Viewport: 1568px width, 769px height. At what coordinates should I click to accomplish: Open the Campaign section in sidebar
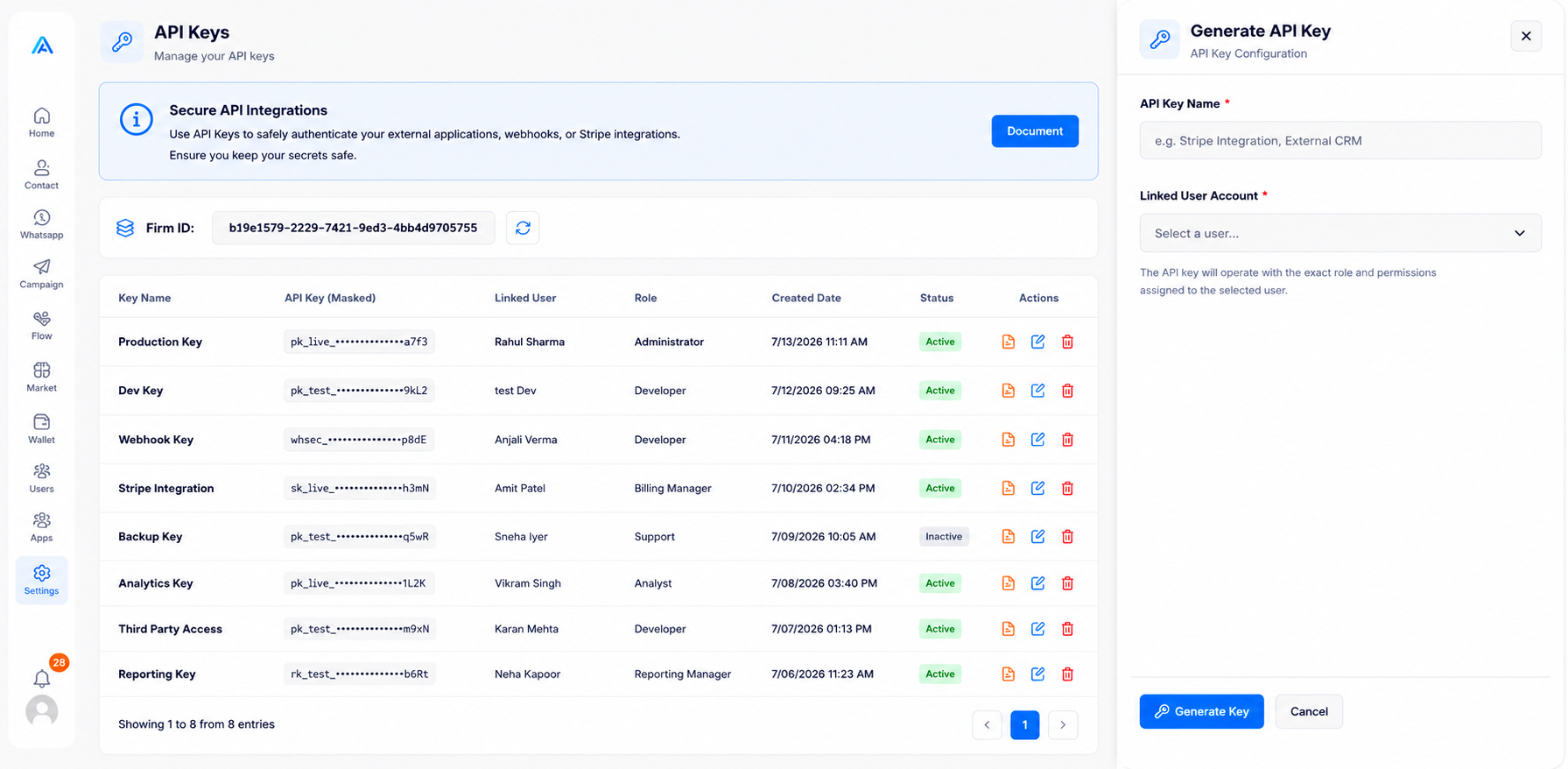(41, 274)
